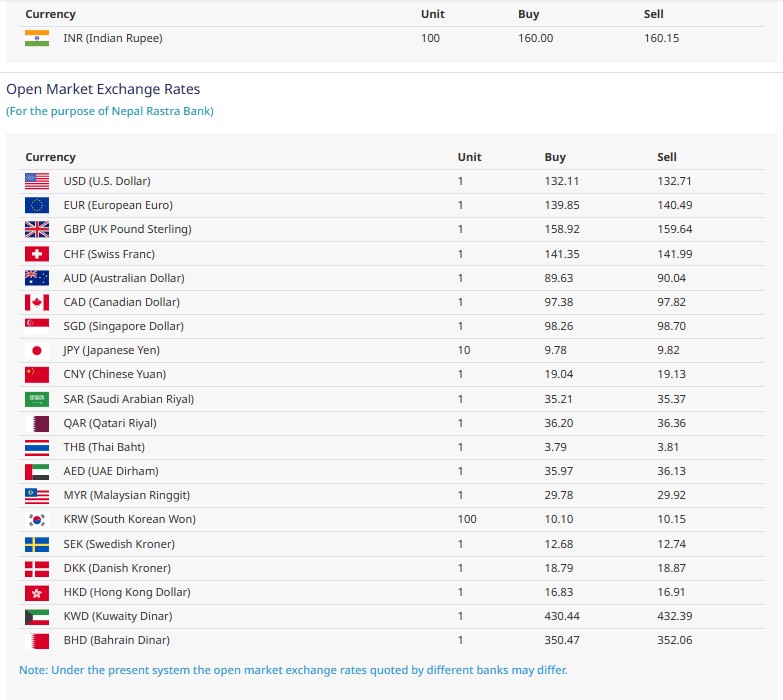Select the UK flag next to GBP

point(36,229)
